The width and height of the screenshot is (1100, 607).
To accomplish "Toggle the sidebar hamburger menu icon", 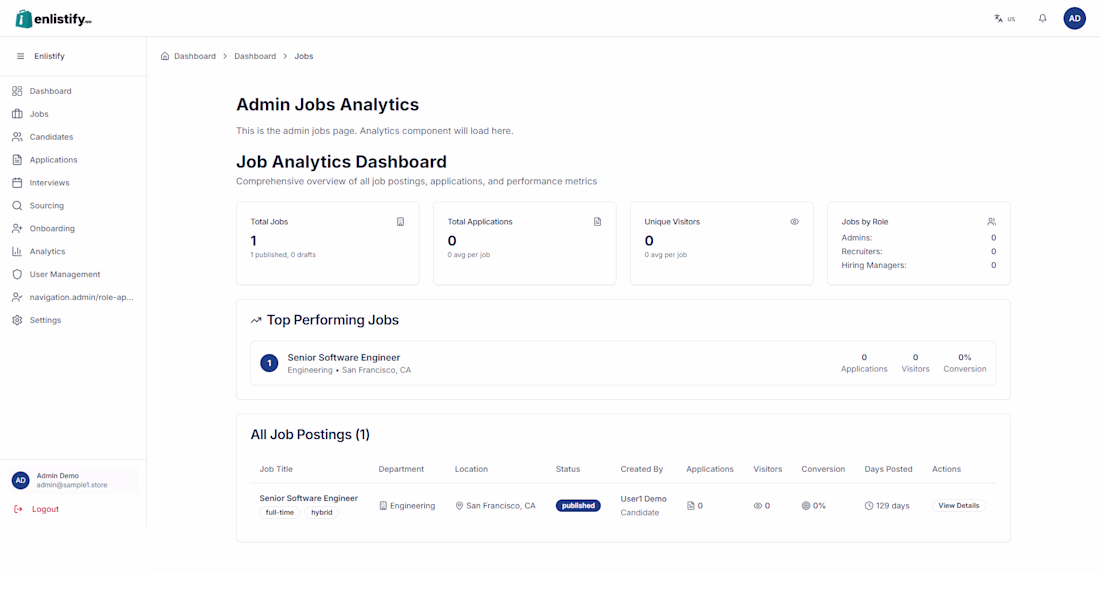I will point(20,56).
